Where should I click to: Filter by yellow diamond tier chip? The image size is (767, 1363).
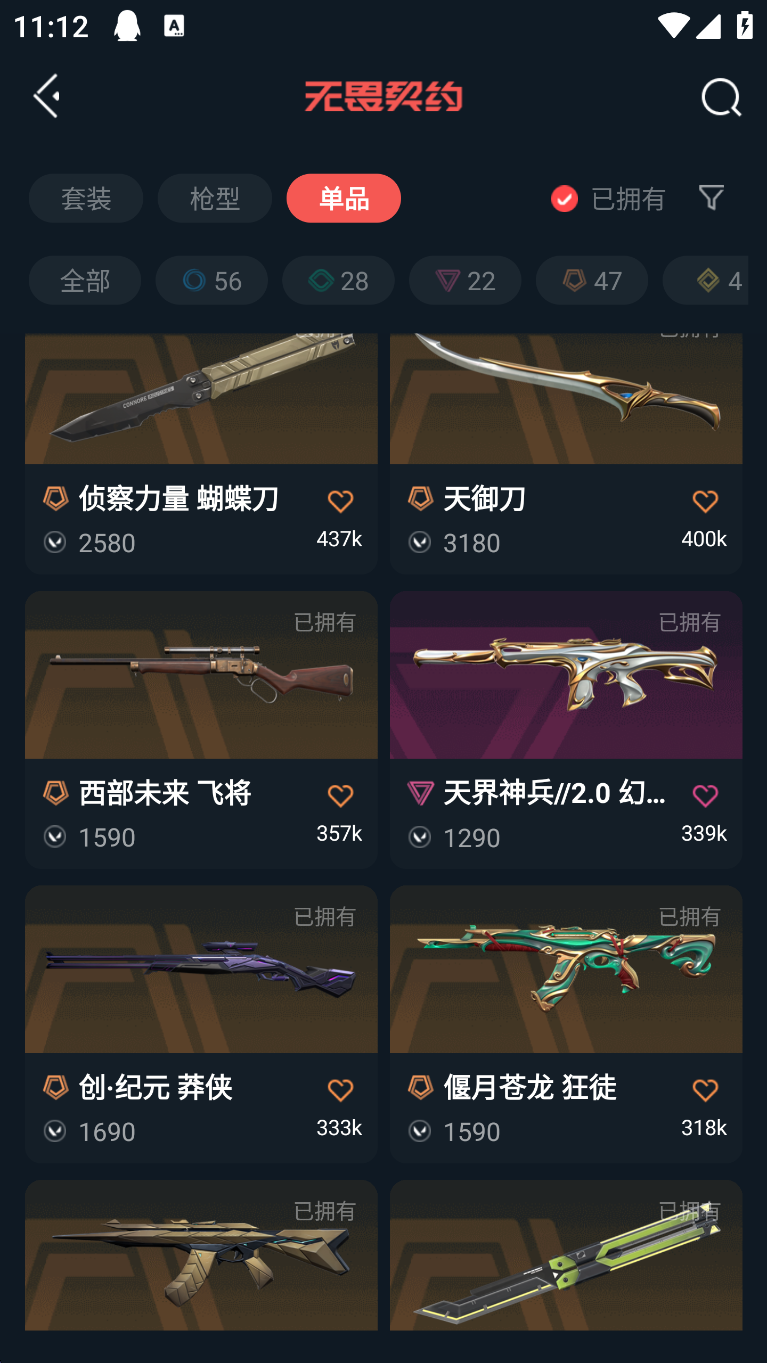click(706, 280)
